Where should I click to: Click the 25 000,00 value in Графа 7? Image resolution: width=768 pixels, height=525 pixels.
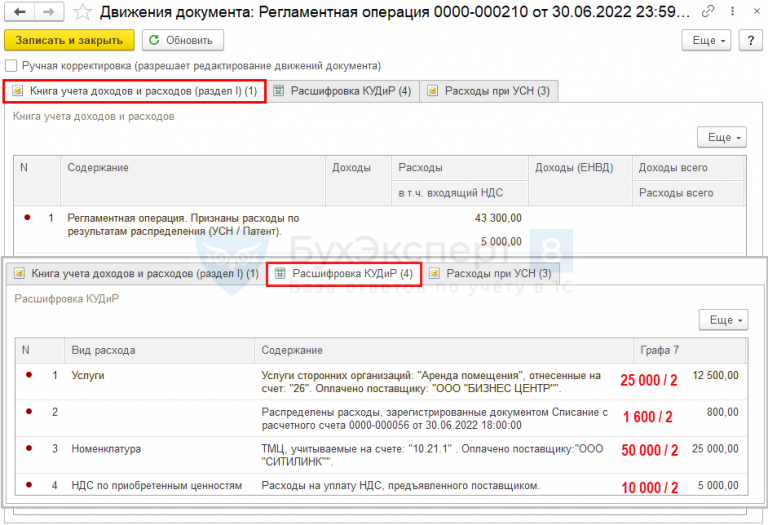click(715, 449)
